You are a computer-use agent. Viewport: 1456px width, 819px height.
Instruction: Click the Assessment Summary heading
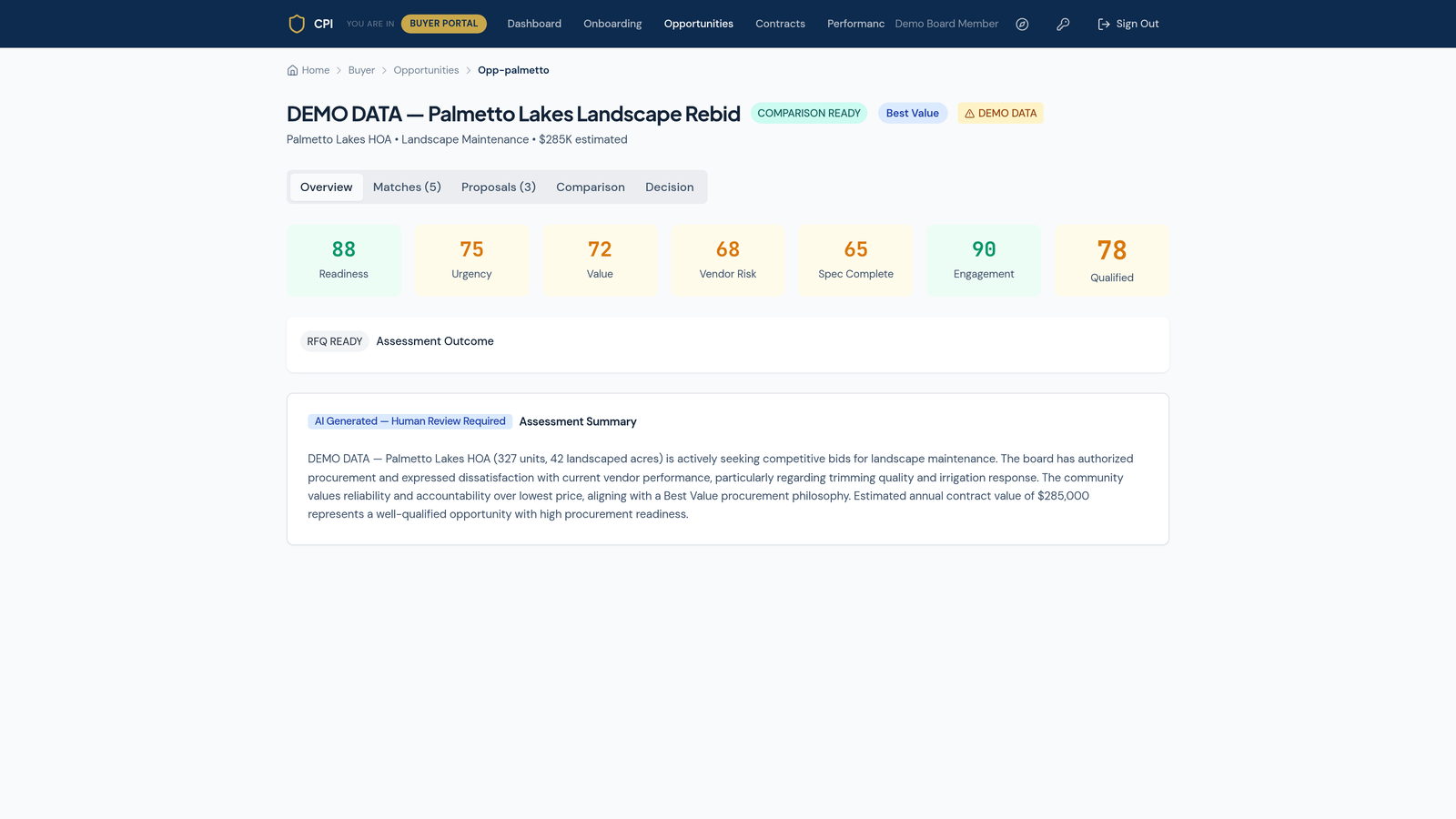[x=578, y=421]
